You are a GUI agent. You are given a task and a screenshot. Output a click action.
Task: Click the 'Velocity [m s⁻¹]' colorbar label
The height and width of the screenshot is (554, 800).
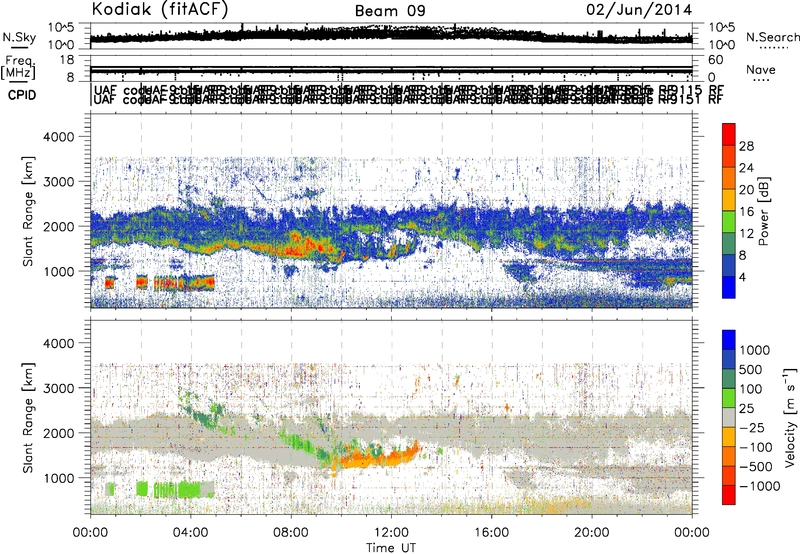pos(789,417)
